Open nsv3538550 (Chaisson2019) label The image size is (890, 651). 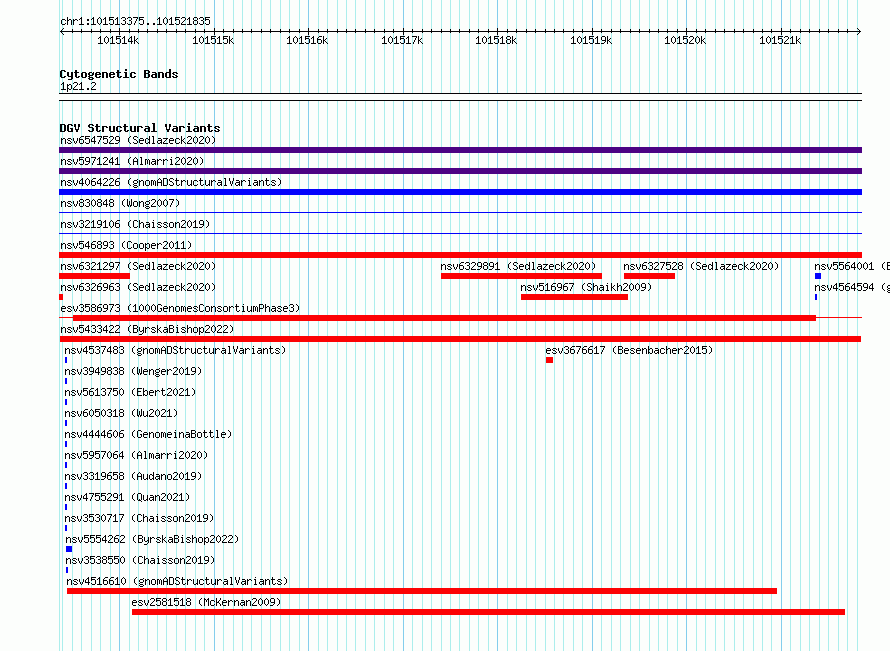(x=140, y=560)
